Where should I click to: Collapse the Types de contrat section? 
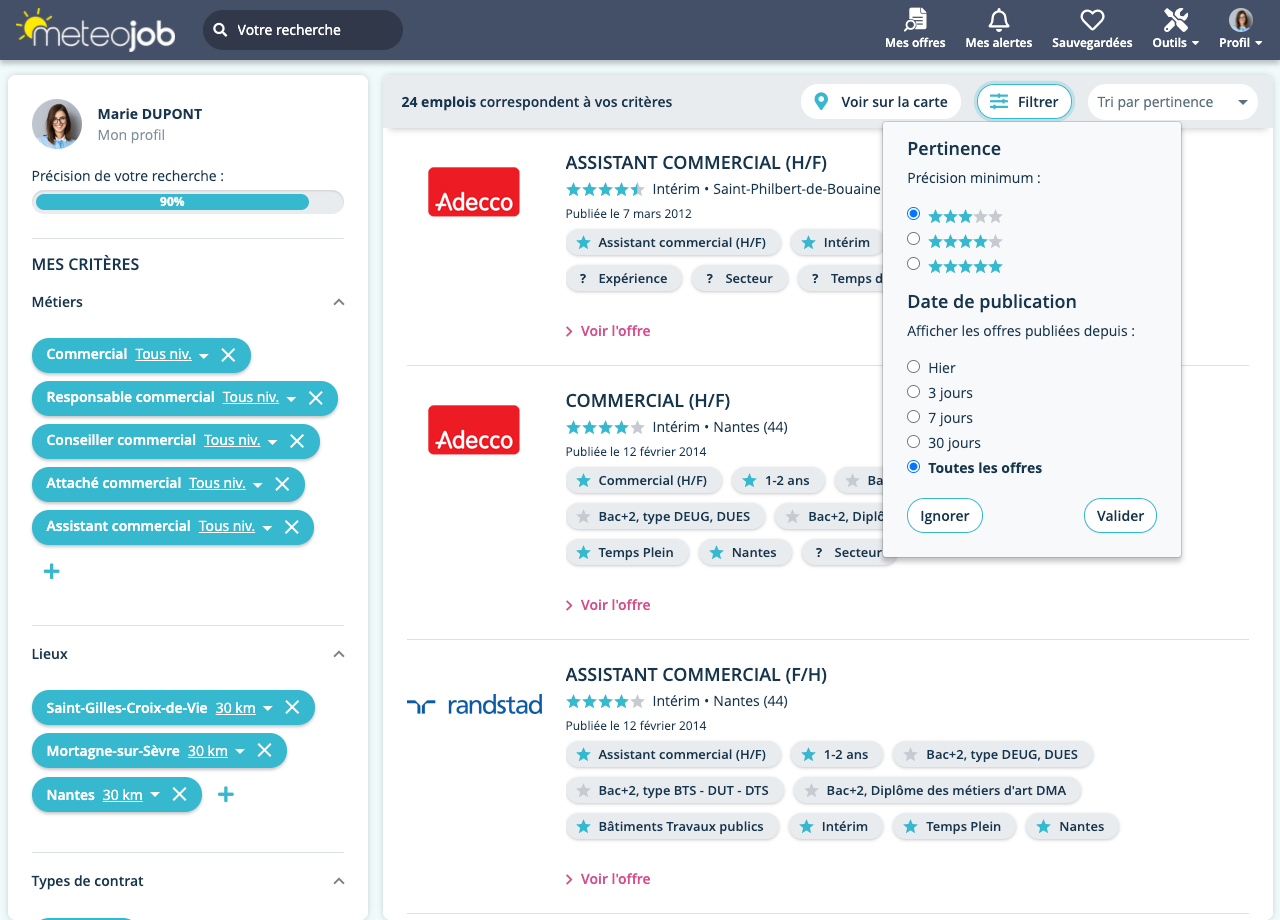coord(339,881)
